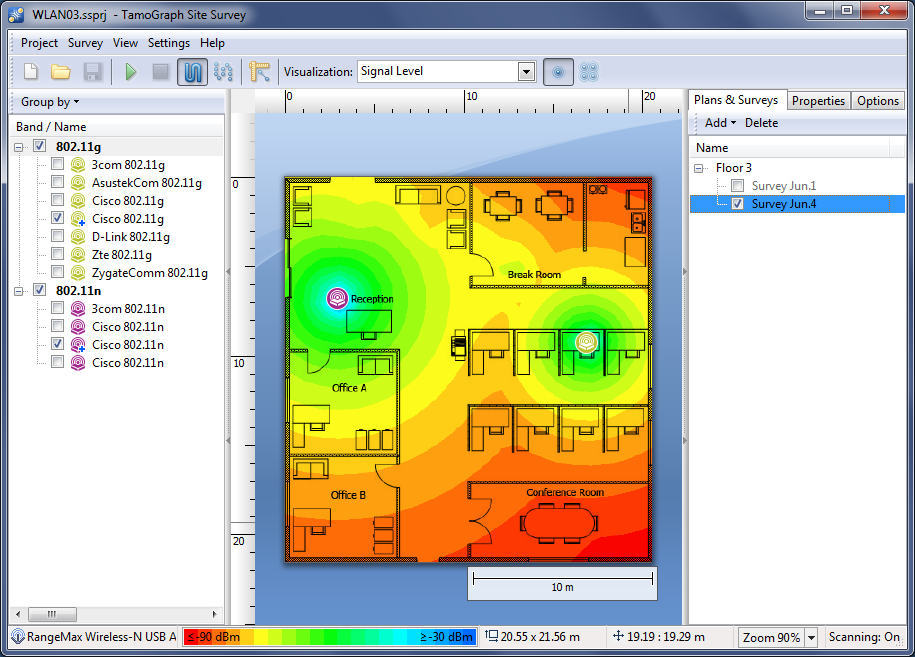Check the D-Link 802.11g checkbox
915x657 pixels.
pyautogui.click(x=57, y=236)
